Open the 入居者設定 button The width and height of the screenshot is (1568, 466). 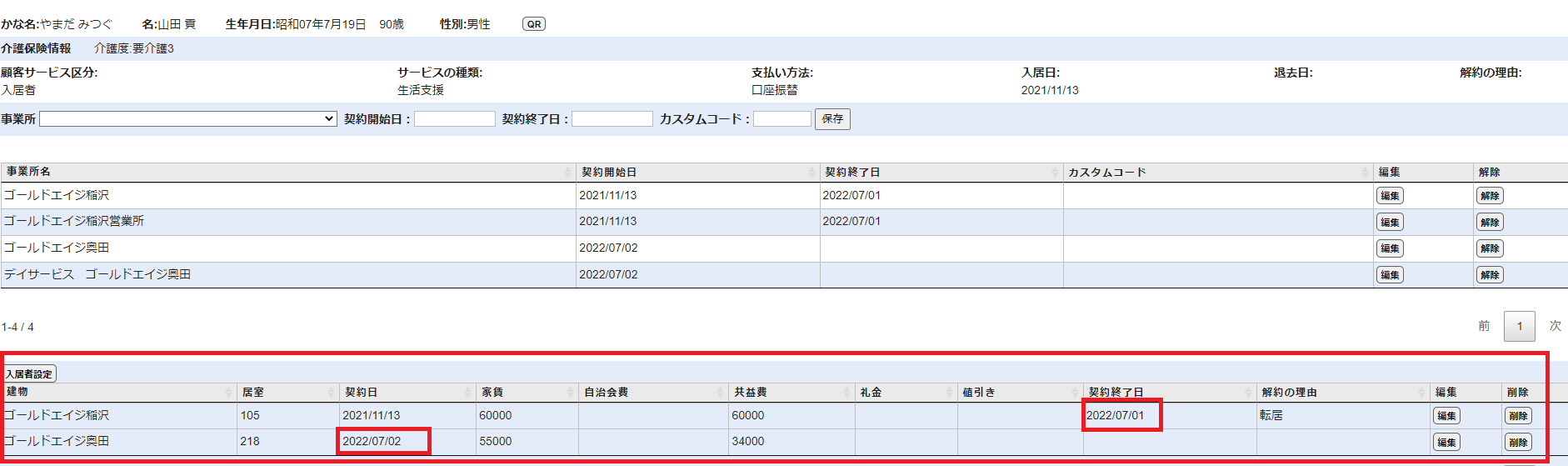[29, 374]
